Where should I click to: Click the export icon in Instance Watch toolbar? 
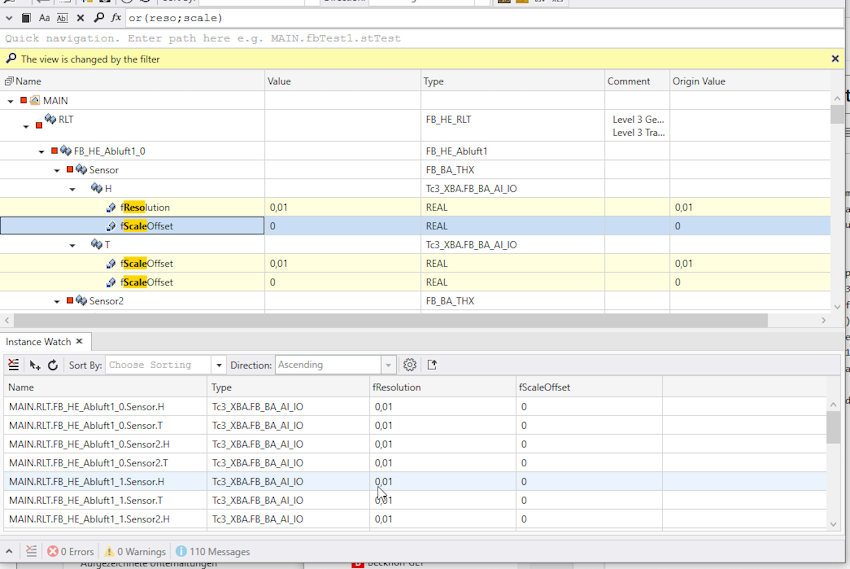[x=432, y=365]
